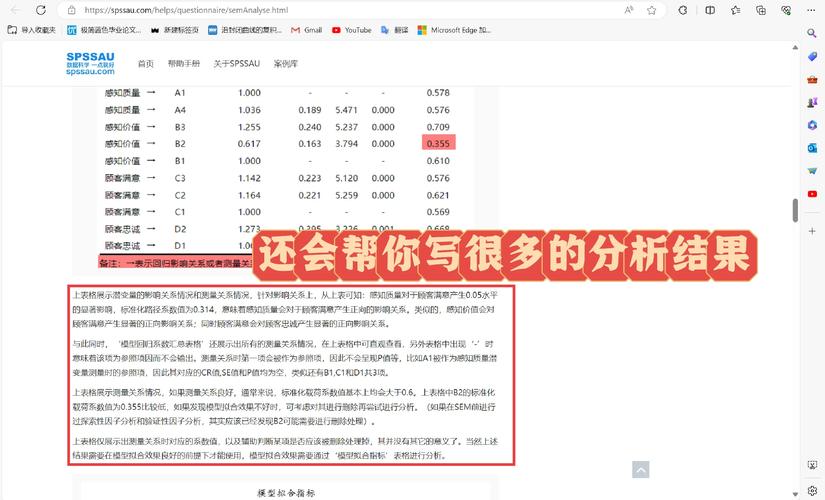Image resolution: width=825 pixels, height=500 pixels.
Task: Add page to favorites with star icon
Action: [x=651, y=10]
